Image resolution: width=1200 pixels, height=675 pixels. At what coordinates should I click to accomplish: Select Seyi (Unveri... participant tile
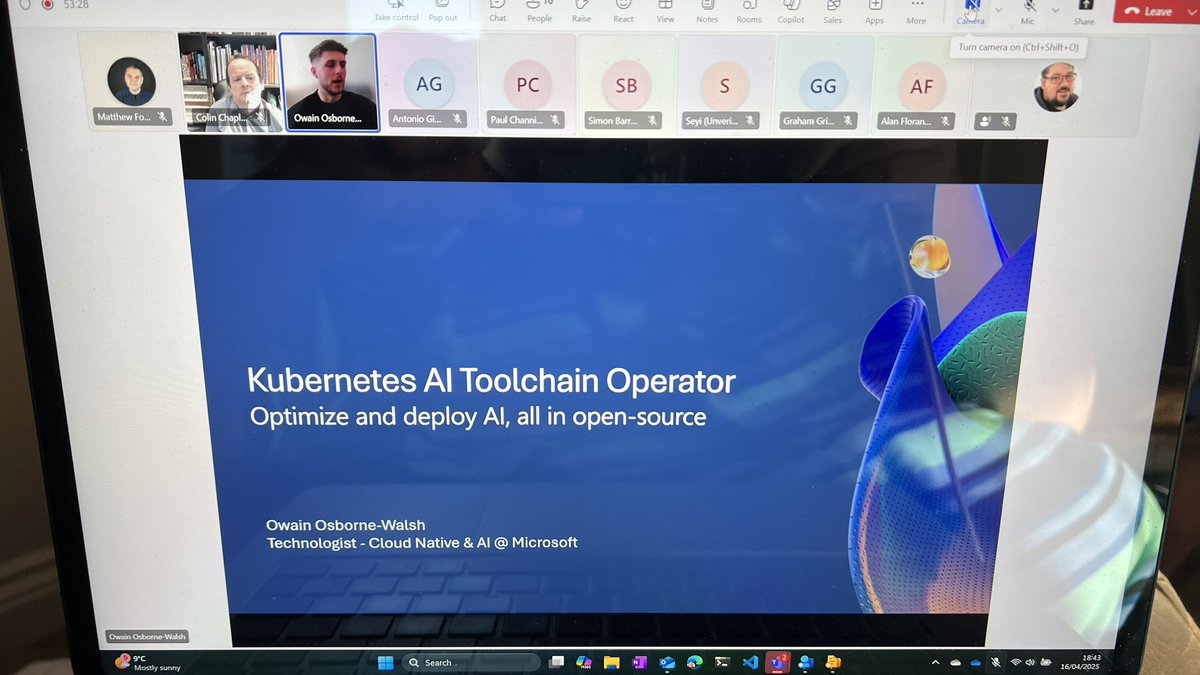tap(725, 85)
